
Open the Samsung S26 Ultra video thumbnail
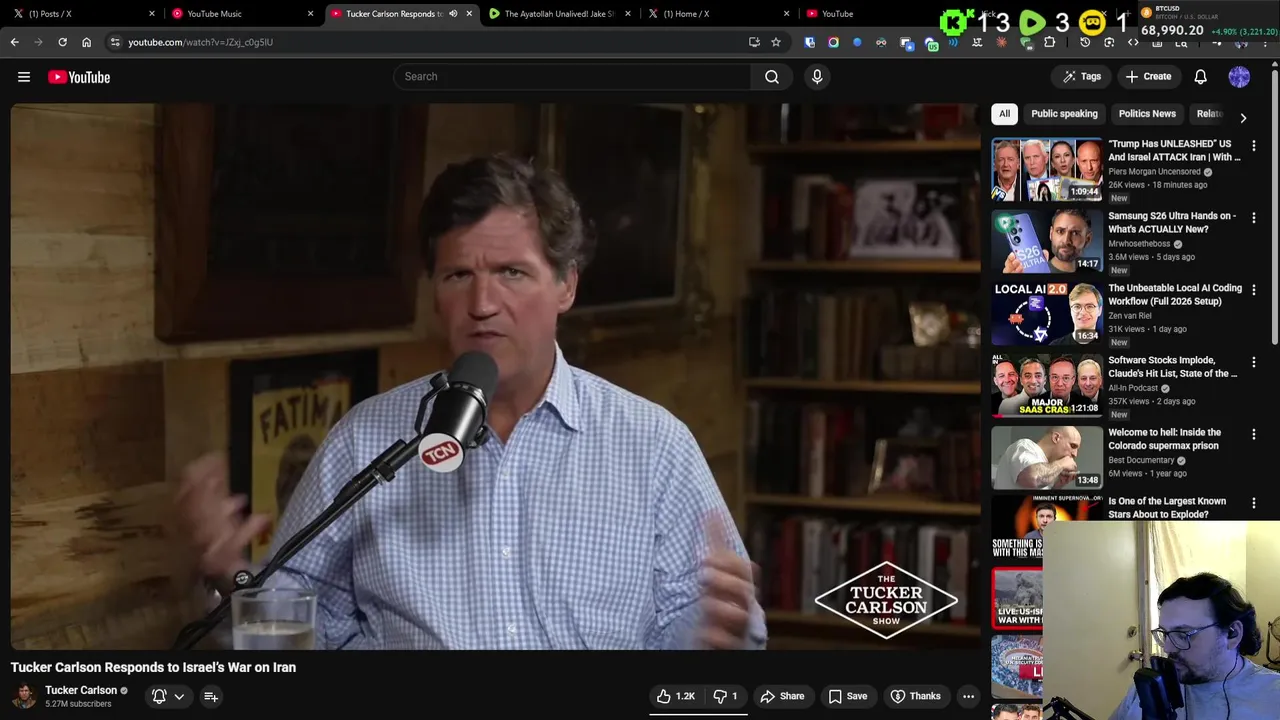[1047, 242]
